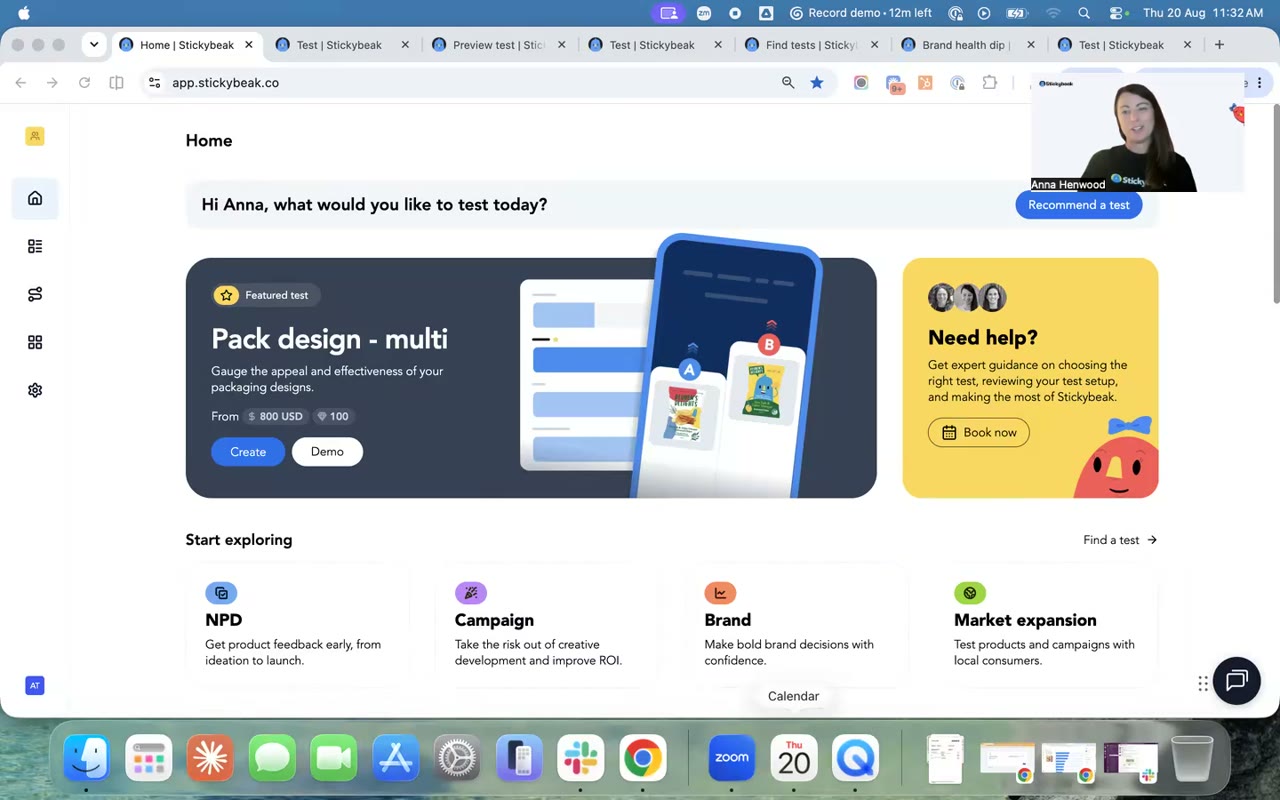Switch to the Brand health dip tab

click(x=968, y=45)
